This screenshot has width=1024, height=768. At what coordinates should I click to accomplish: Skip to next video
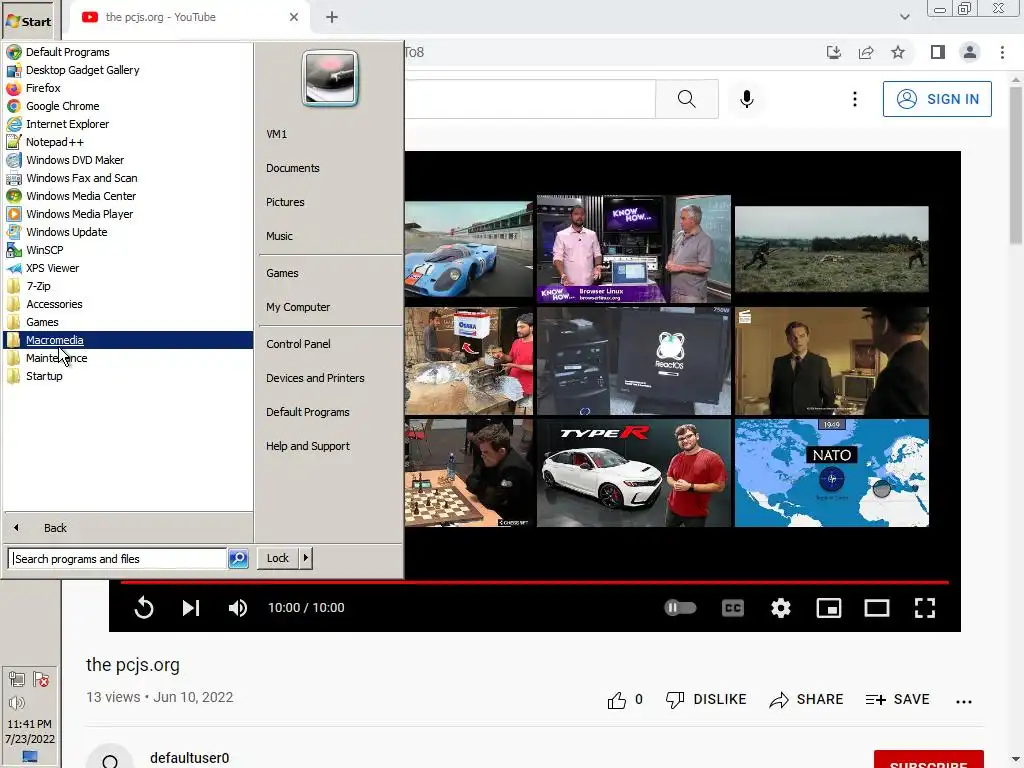(191, 608)
